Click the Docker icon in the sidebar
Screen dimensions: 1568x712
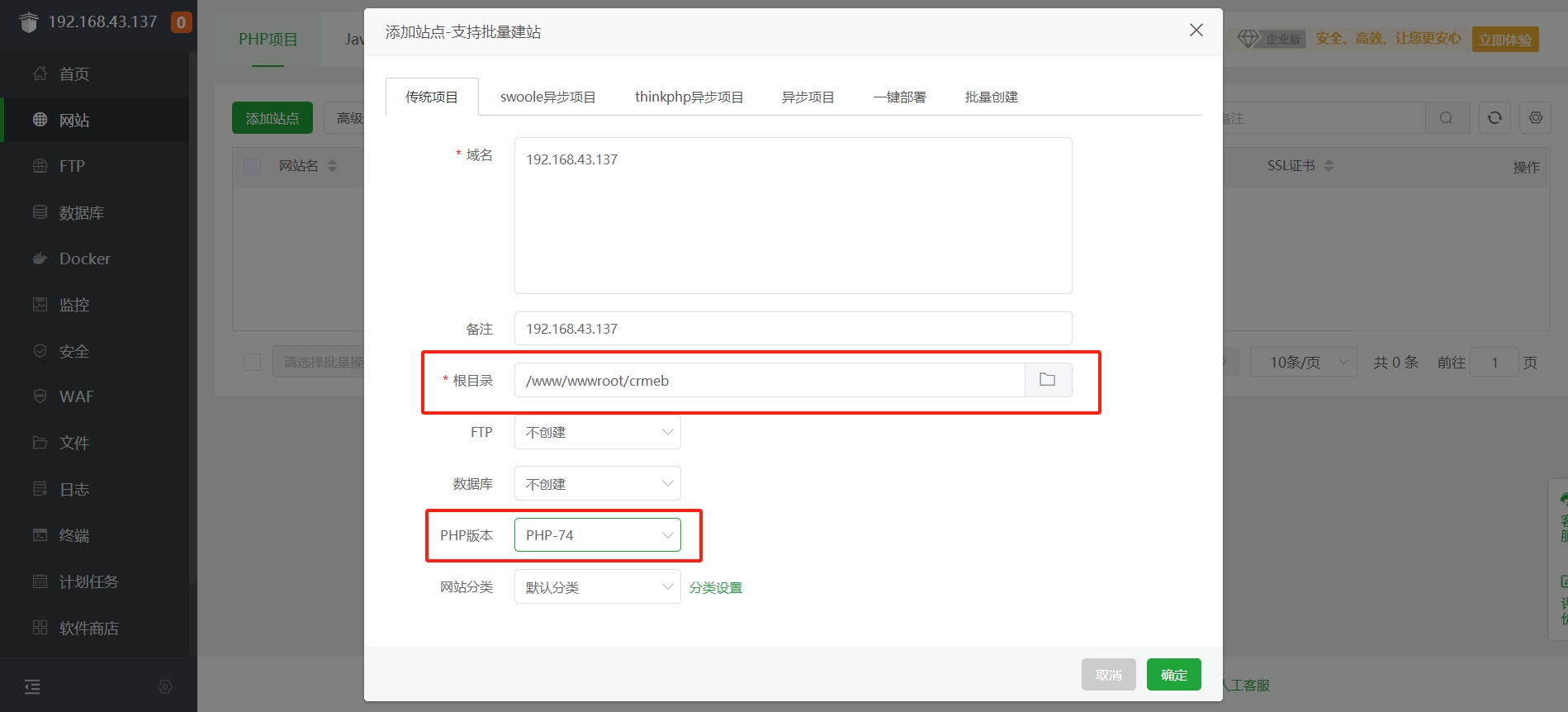(40, 259)
